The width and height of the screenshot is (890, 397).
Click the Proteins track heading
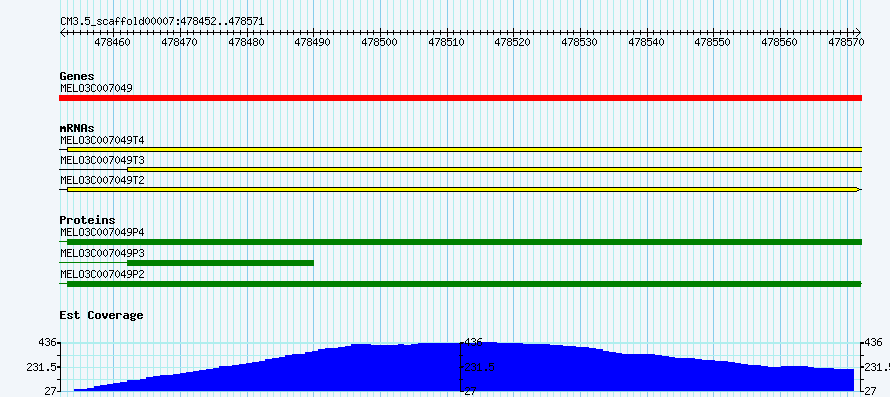tap(87, 220)
